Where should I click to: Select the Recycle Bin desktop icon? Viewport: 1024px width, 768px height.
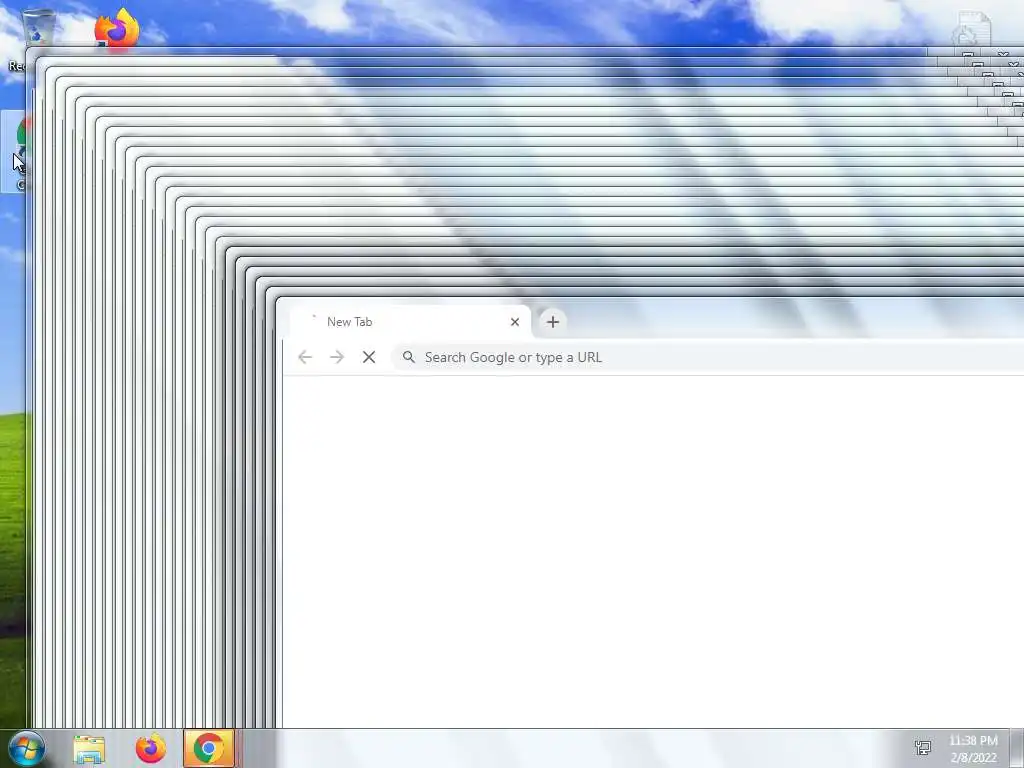(x=37, y=27)
